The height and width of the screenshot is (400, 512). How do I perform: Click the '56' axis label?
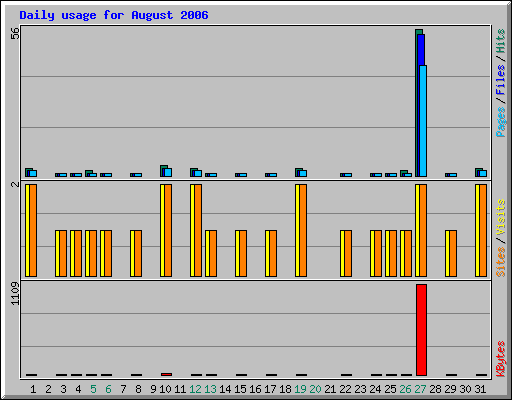click(15, 33)
